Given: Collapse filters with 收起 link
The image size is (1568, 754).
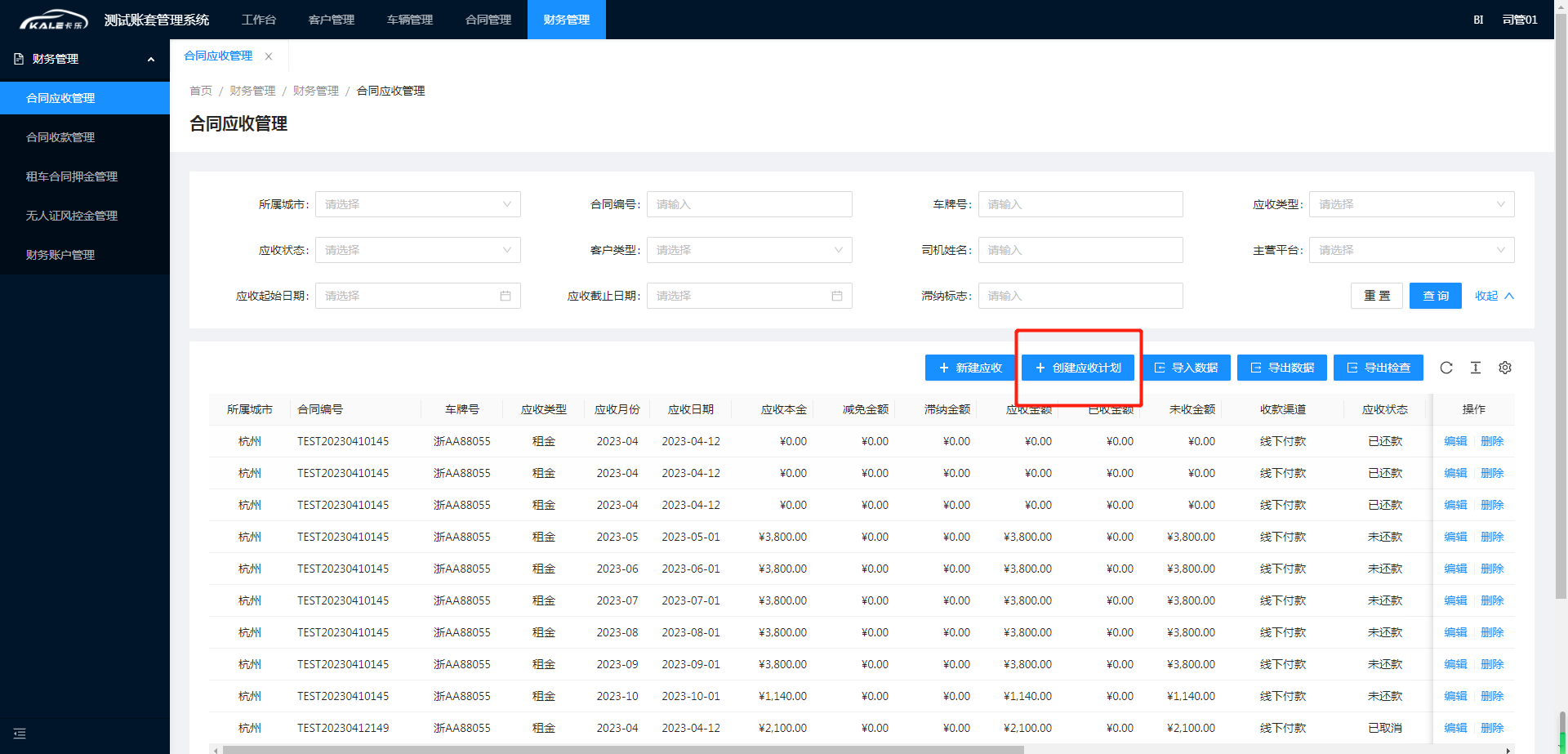Looking at the screenshot, I should (1494, 296).
